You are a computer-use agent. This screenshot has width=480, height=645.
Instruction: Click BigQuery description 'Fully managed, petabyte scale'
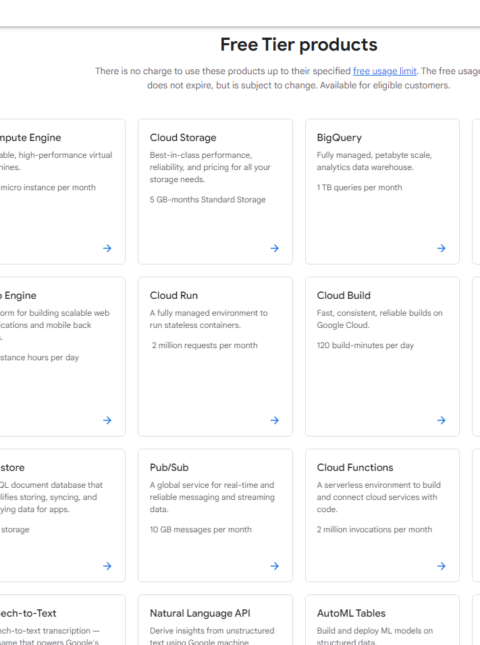tap(374, 155)
